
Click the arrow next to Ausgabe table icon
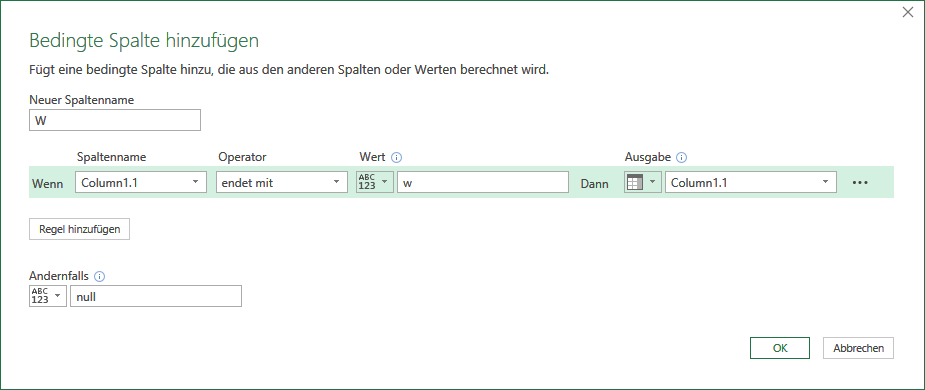[652, 182]
